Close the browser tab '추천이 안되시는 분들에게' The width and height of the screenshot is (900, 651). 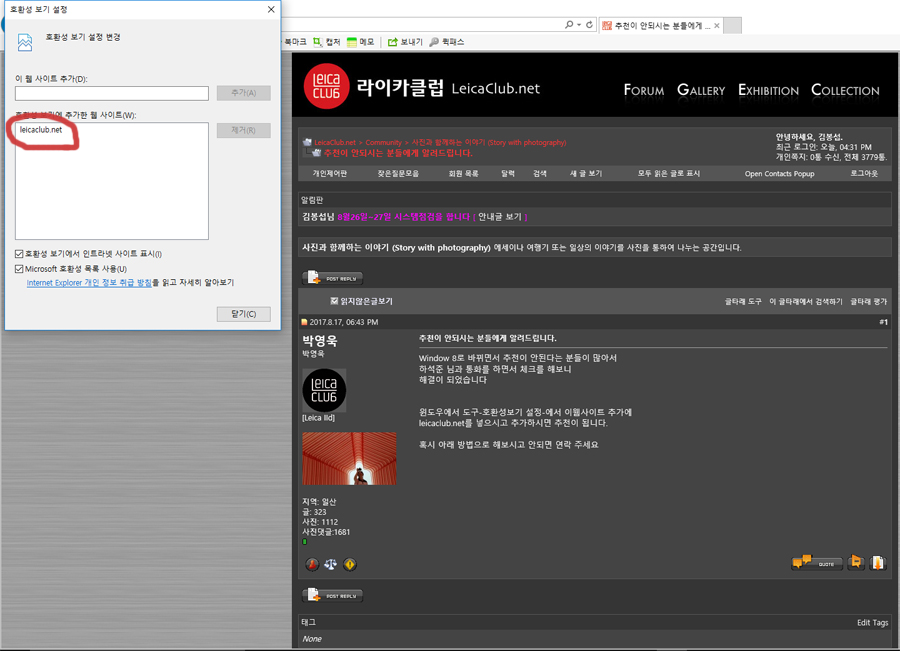[716, 26]
